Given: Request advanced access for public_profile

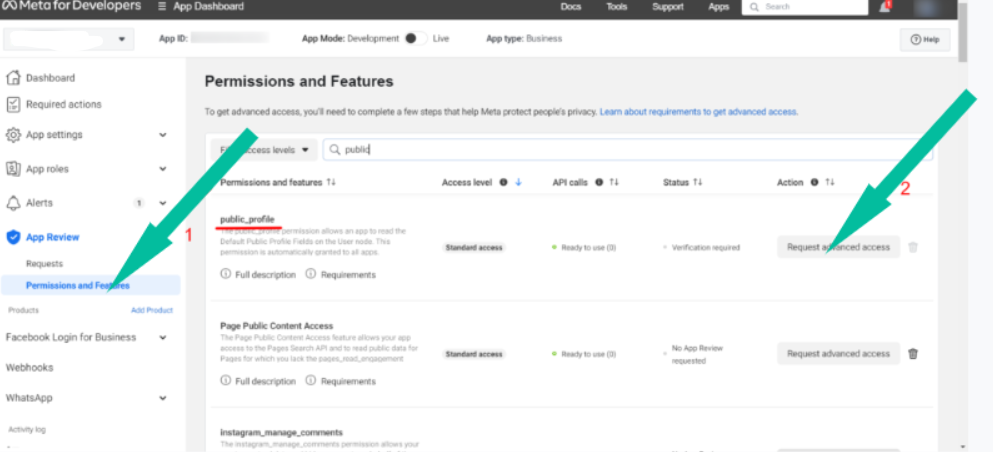Looking at the screenshot, I should point(838,248).
